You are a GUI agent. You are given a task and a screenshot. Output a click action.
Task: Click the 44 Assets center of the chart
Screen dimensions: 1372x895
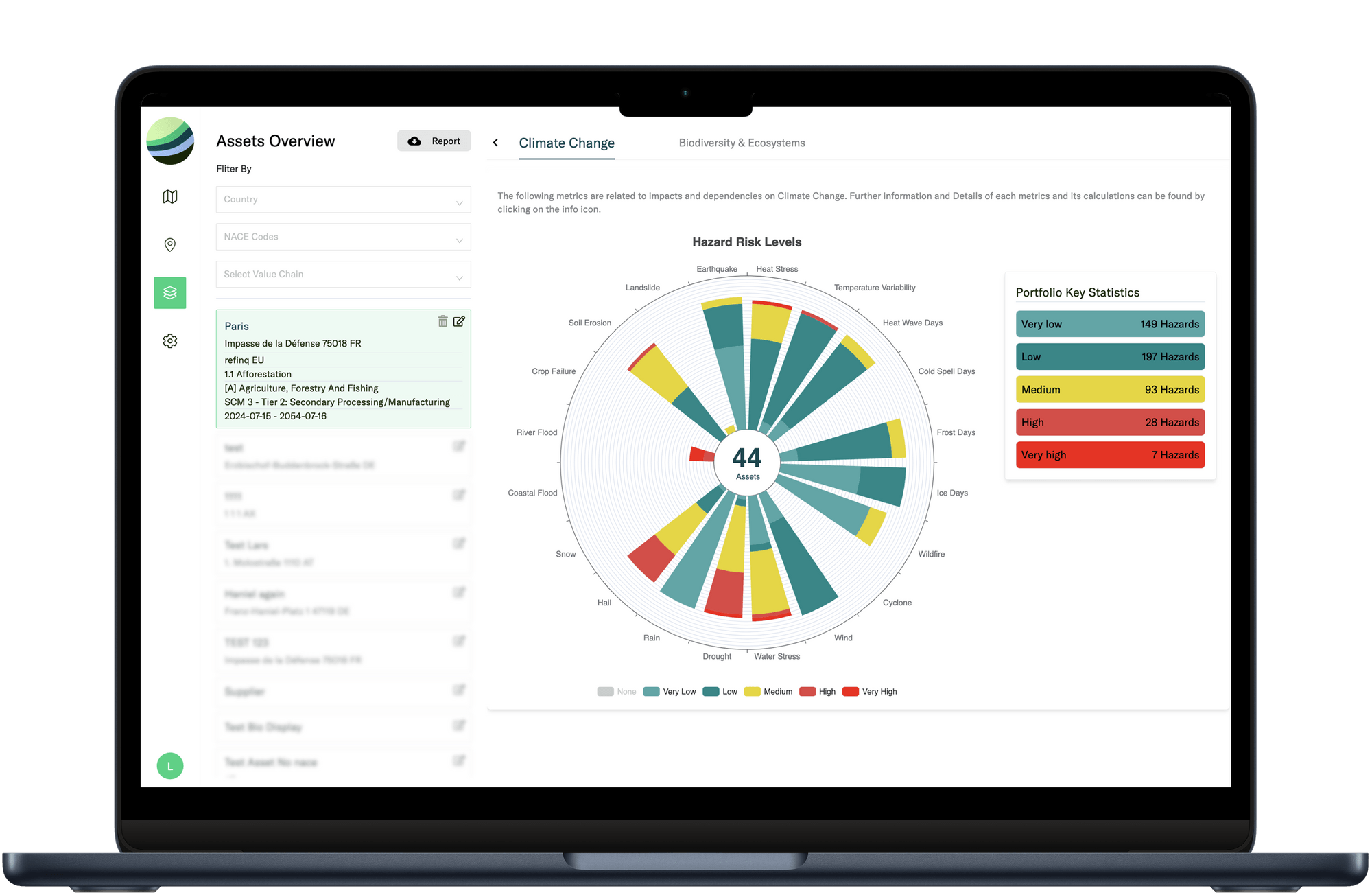[747, 463]
